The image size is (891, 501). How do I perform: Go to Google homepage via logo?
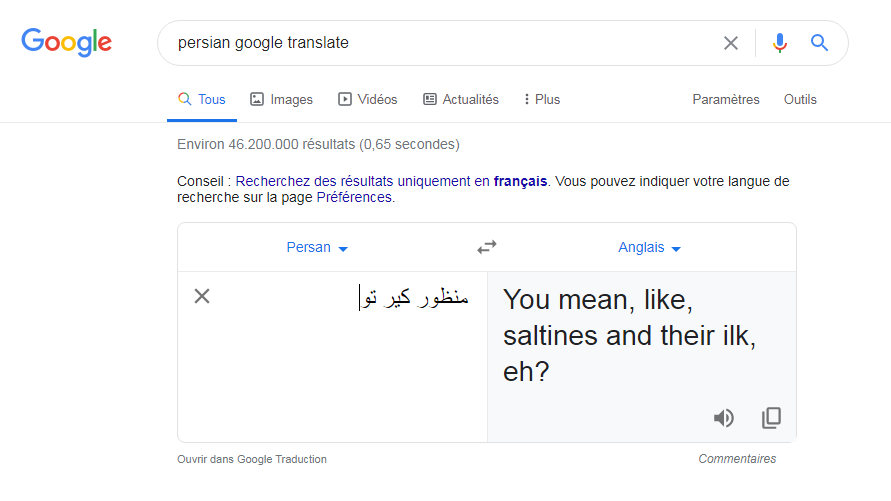tap(66, 43)
